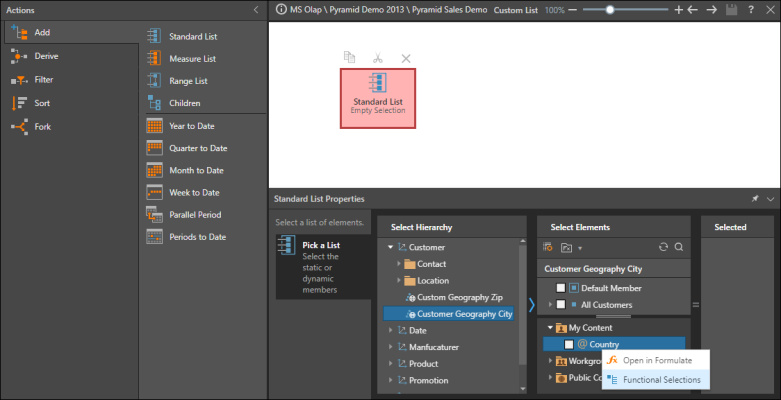This screenshot has width=781, height=400.
Task: Choose Functional Selections from context menu
Action: click(x=660, y=380)
